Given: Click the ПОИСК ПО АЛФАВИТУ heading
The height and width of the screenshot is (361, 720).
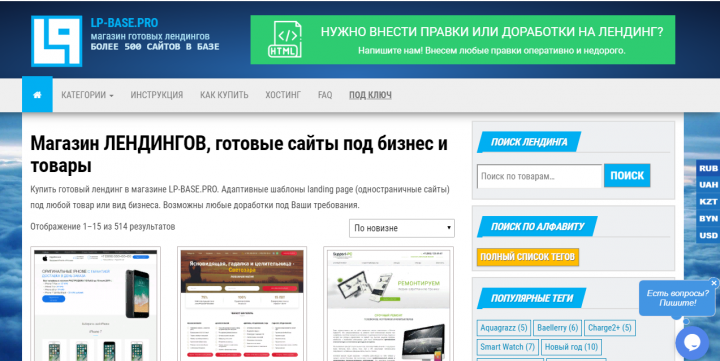Looking at the screenshot, I should (x=537, y=226).
